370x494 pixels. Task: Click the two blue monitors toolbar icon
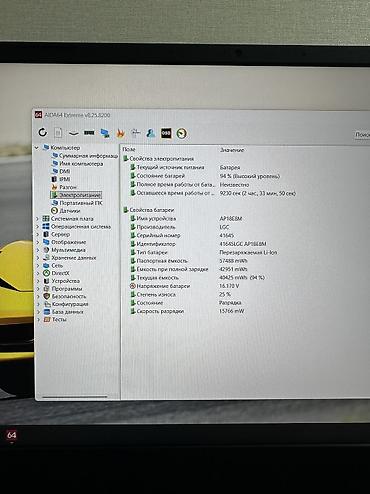(x=105, y=133)
